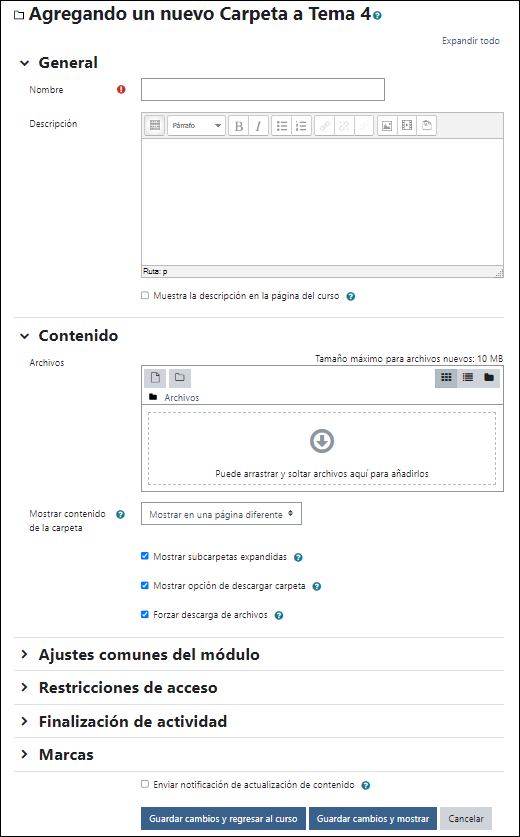The height and width of the screenshot is (837, 520).
Task: Open the Párrafo format dropdown
Action: click(x=196, y=126)
